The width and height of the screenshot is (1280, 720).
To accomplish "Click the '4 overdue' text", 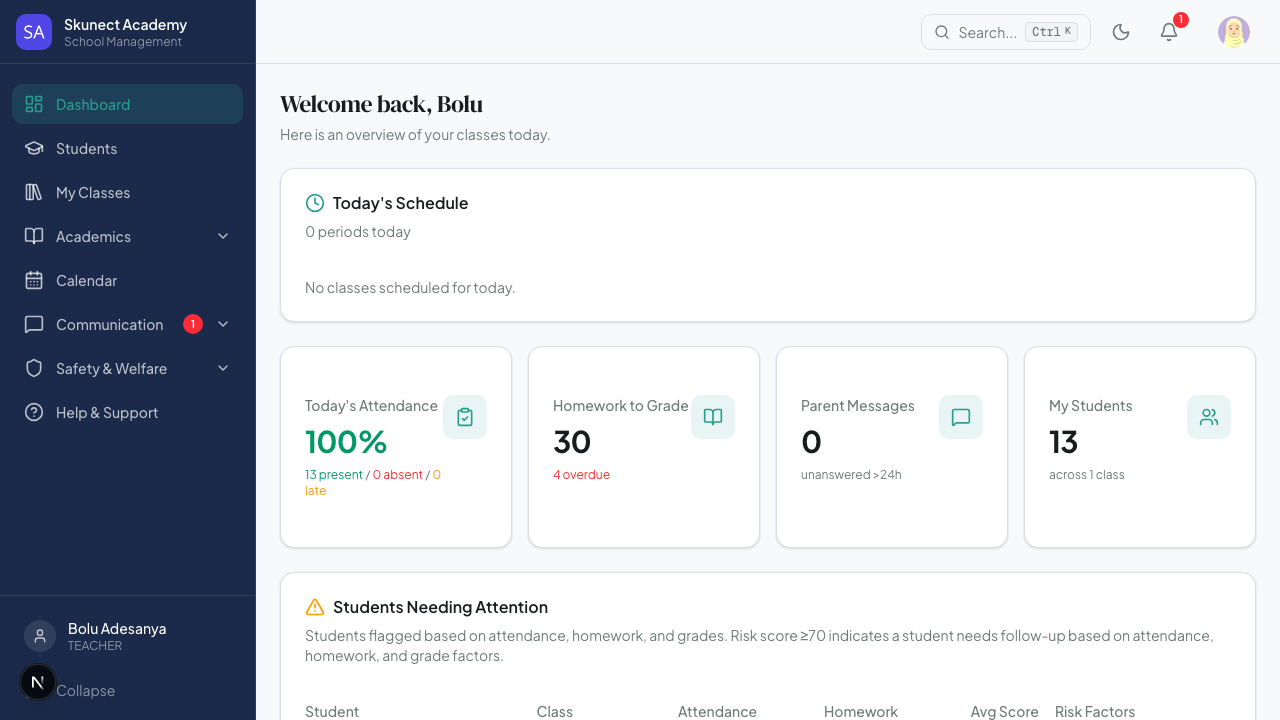I will pos(581,475).
